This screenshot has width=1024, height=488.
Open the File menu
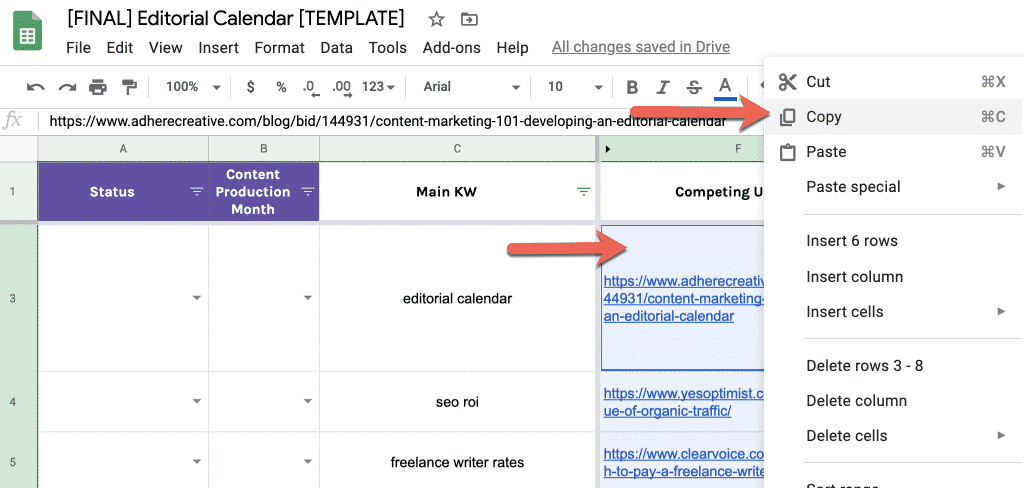click(78, 48)
